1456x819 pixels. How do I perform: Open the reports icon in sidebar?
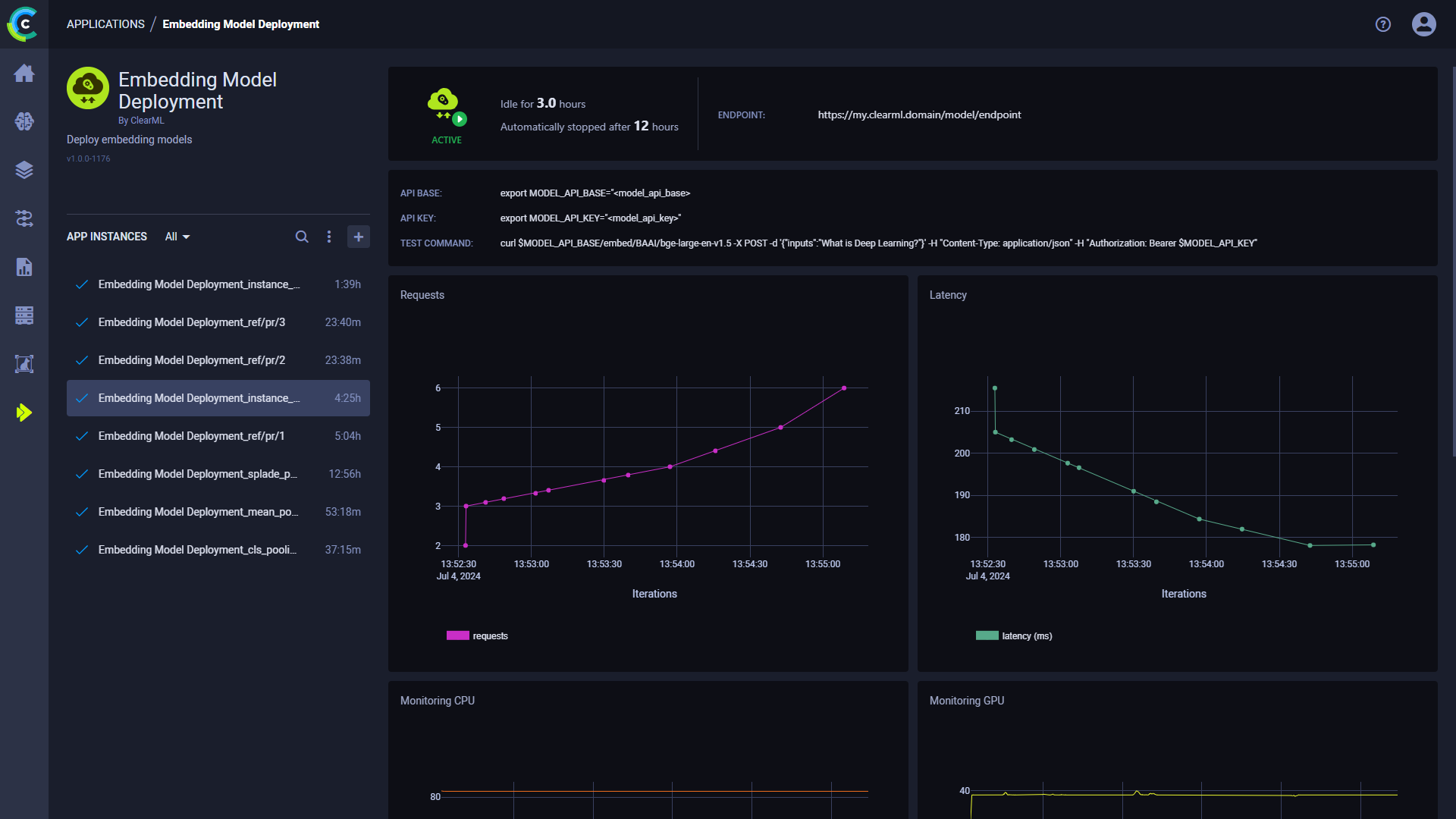(24, 267)
